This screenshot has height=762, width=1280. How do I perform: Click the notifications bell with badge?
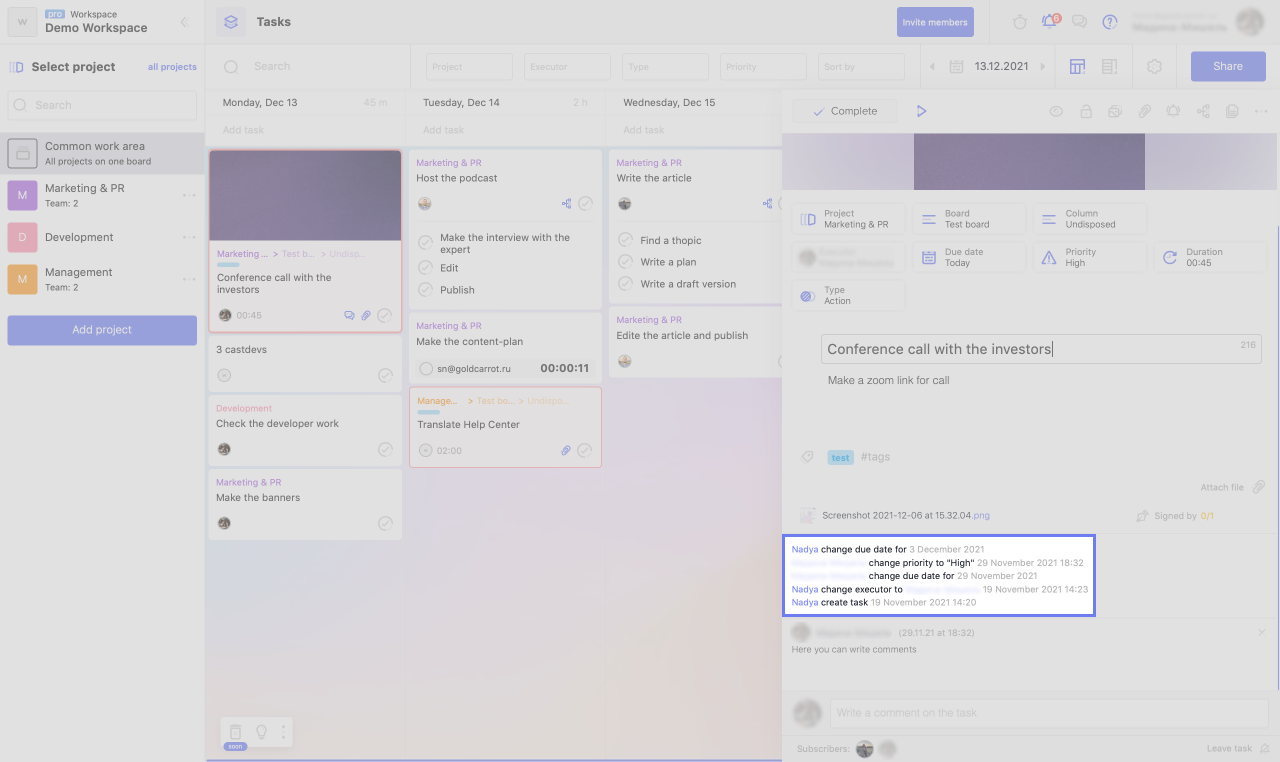point(1049,21)
